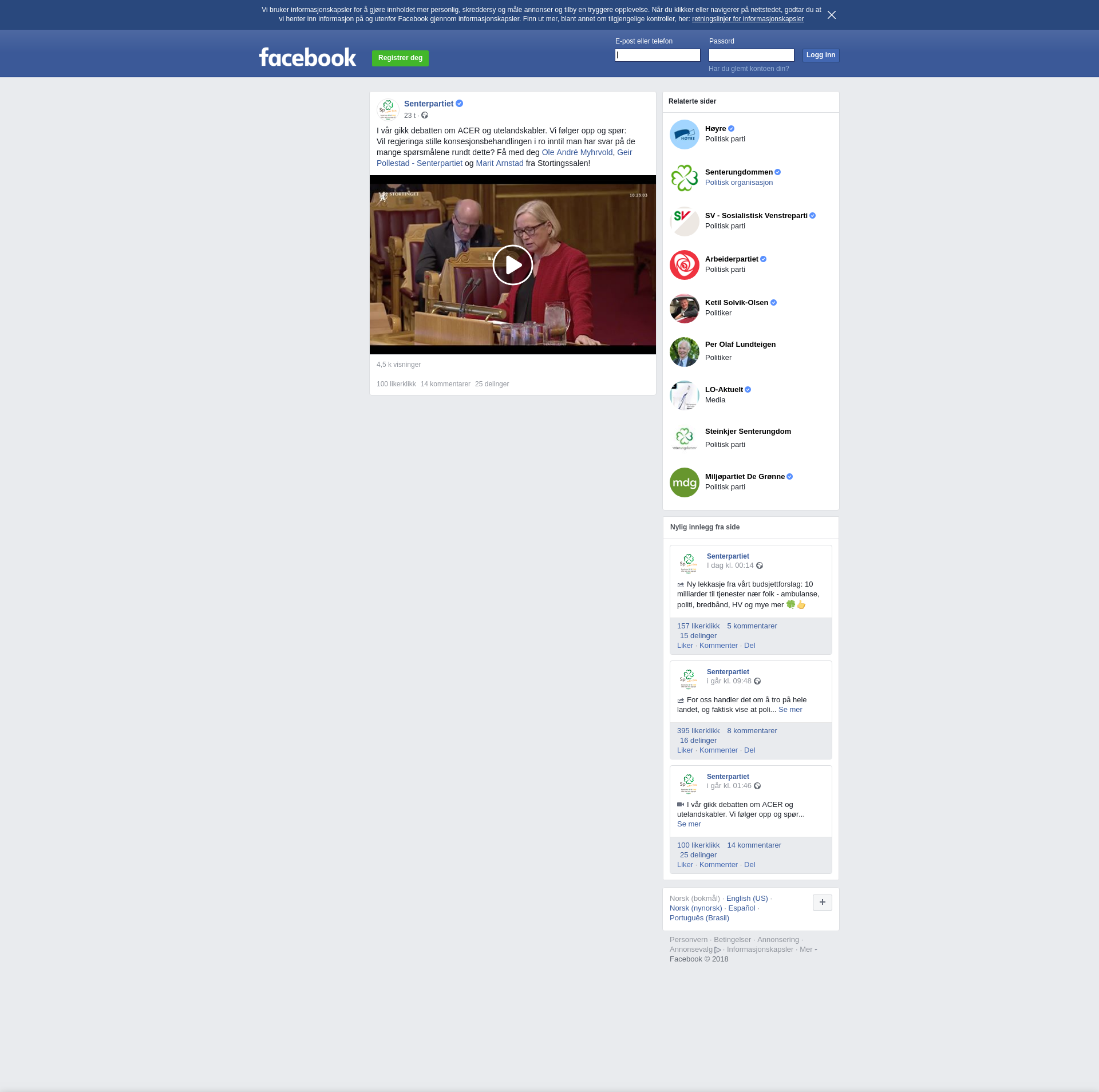Click i går kl. 01:46 timestamp
The height and width of the screenshot is (1092, 1099).
(x=729, y=786)
